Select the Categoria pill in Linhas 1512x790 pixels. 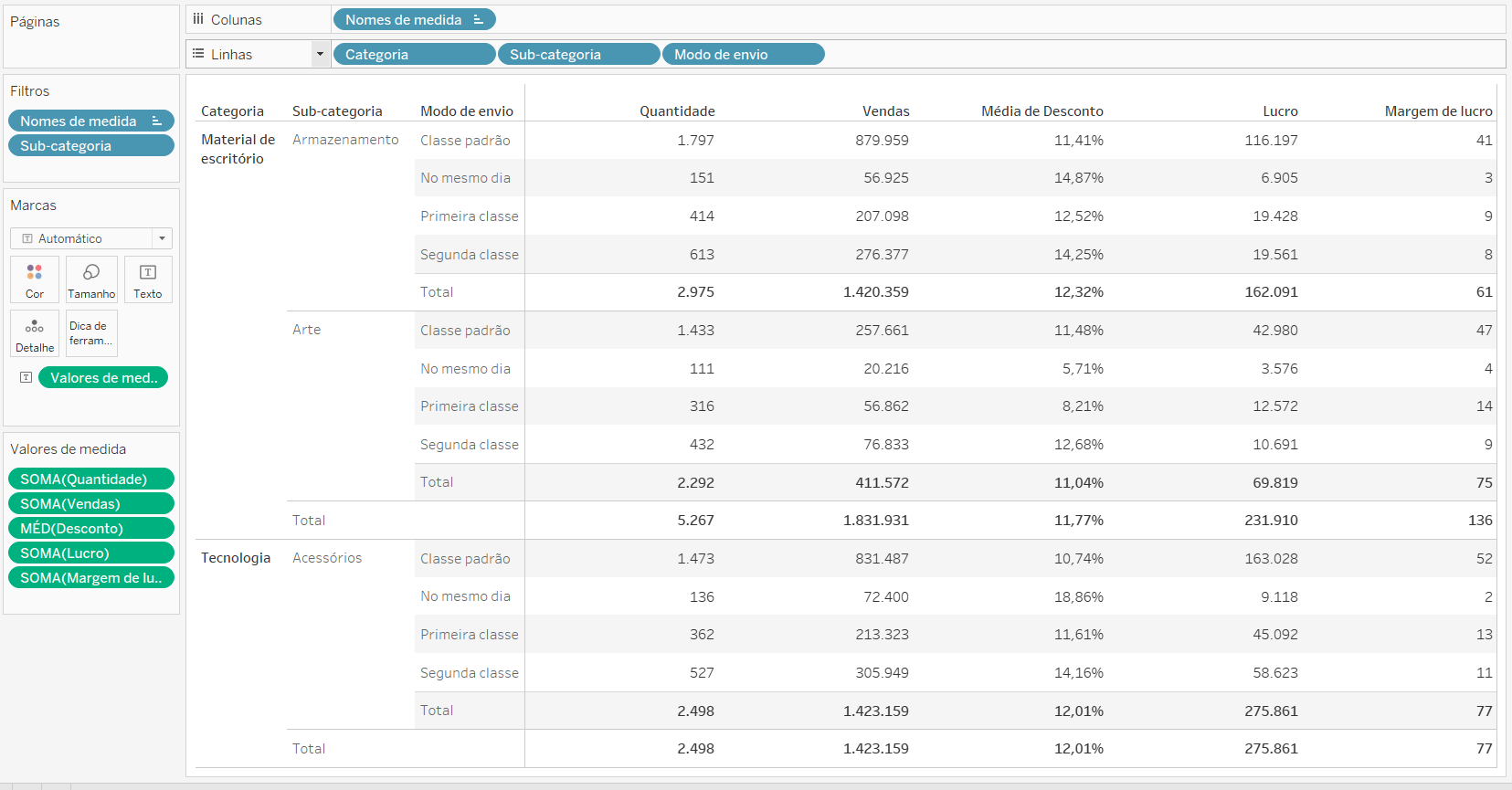tap(414, 54)
